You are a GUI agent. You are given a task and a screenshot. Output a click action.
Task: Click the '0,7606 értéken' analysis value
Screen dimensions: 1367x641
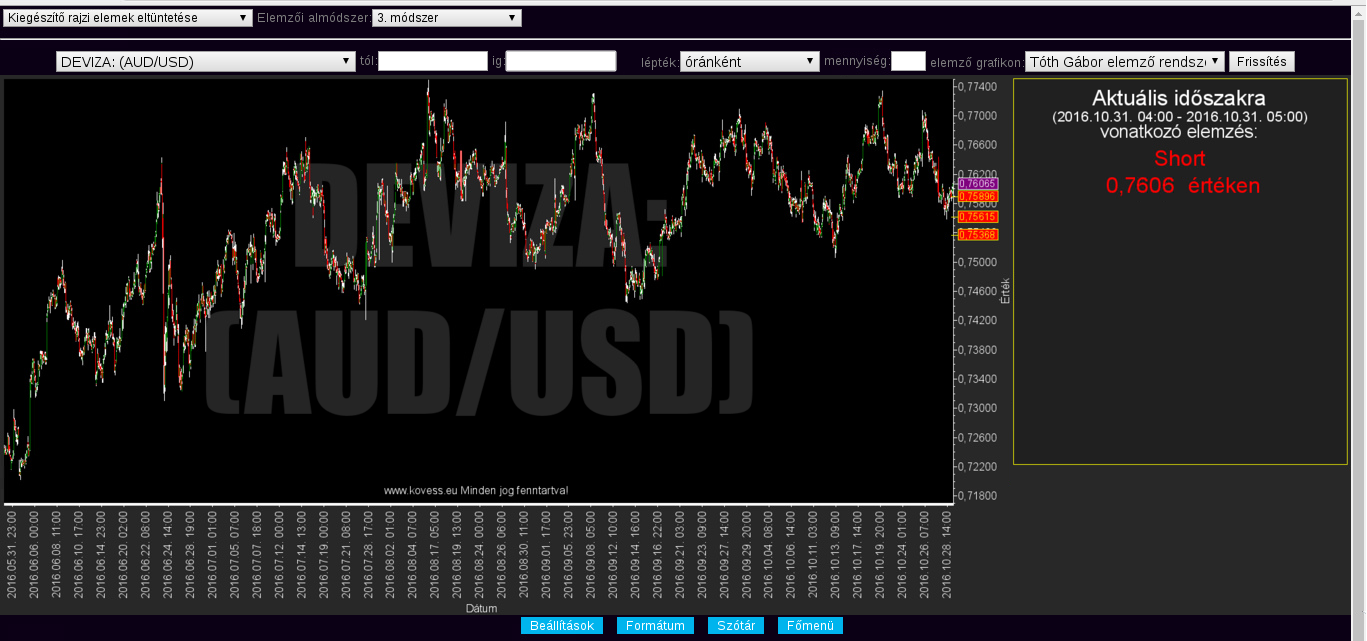point(1182,186)
